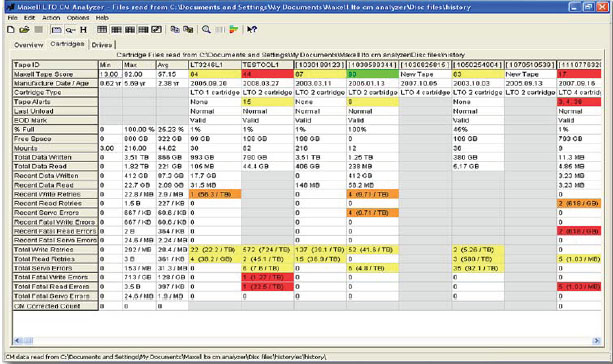Click the light table grid icon
The height and width of the screenshot is (364, 613).
pos(102,30)
